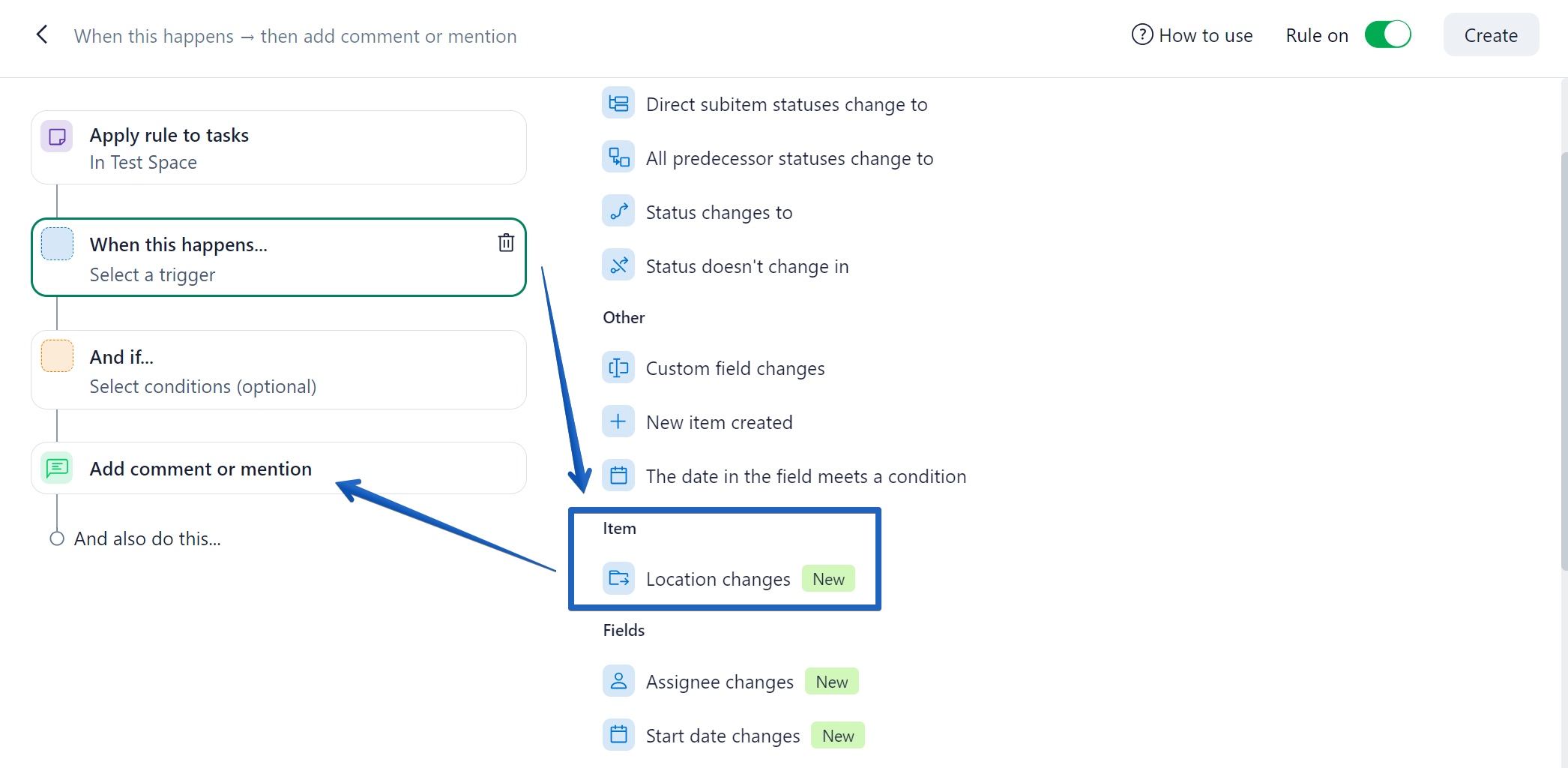This screenshot has width=1568, height=768.
Task: Click the Status changes to icon
Action: tap(618, 212)
